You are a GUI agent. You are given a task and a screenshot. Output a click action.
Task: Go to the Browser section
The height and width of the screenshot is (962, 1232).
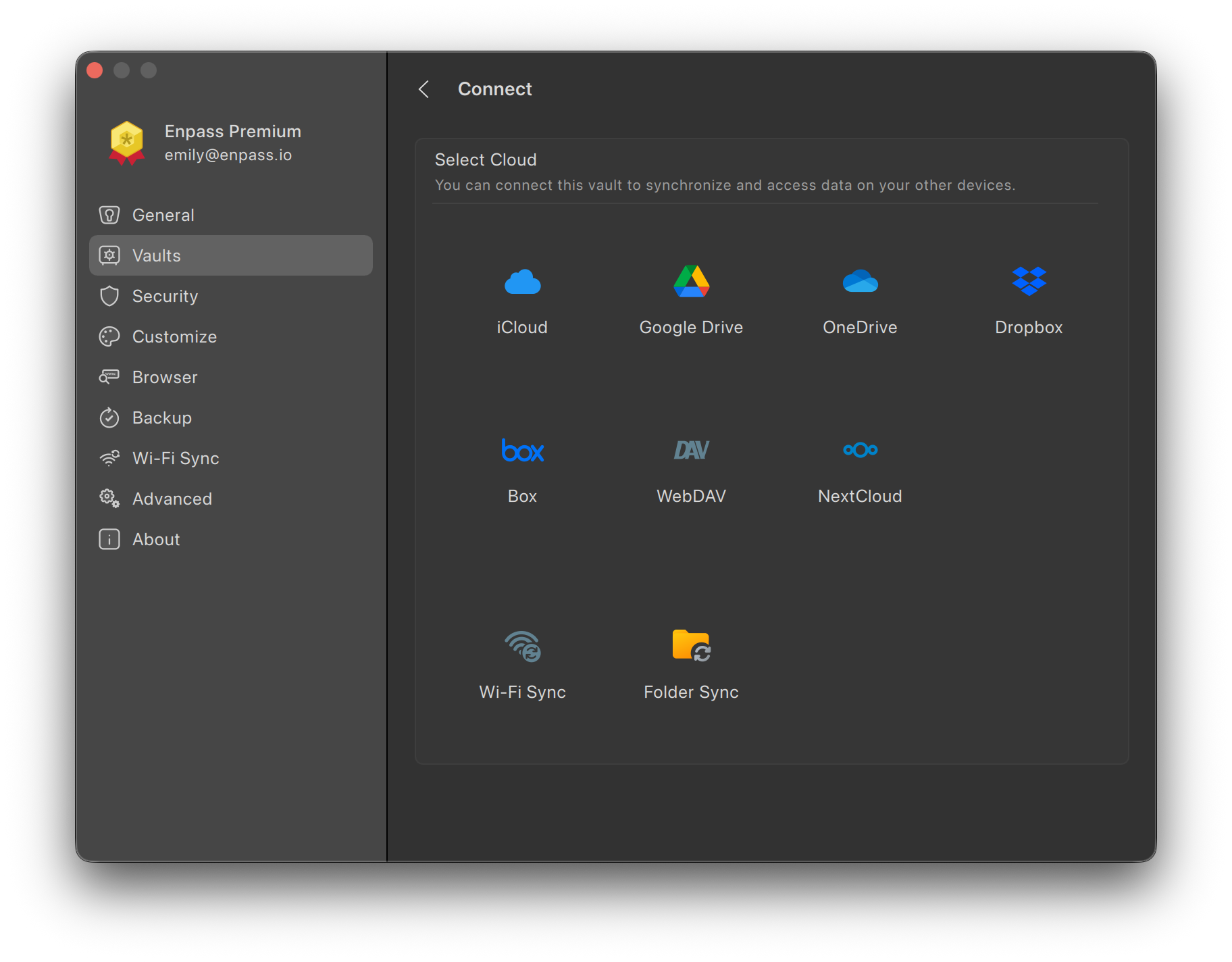[x=231, y=377]
